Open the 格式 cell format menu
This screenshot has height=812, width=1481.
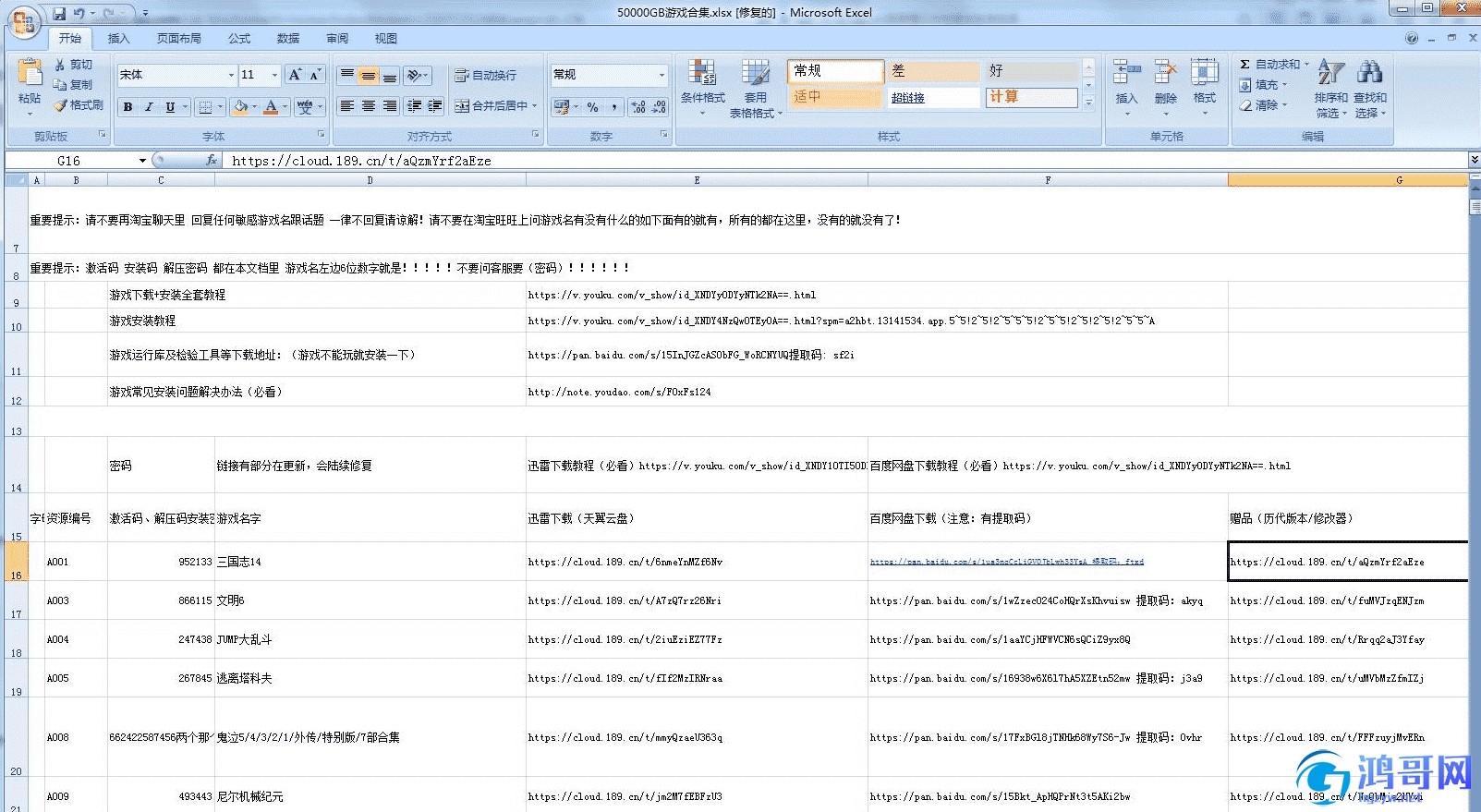[1205, 88]
